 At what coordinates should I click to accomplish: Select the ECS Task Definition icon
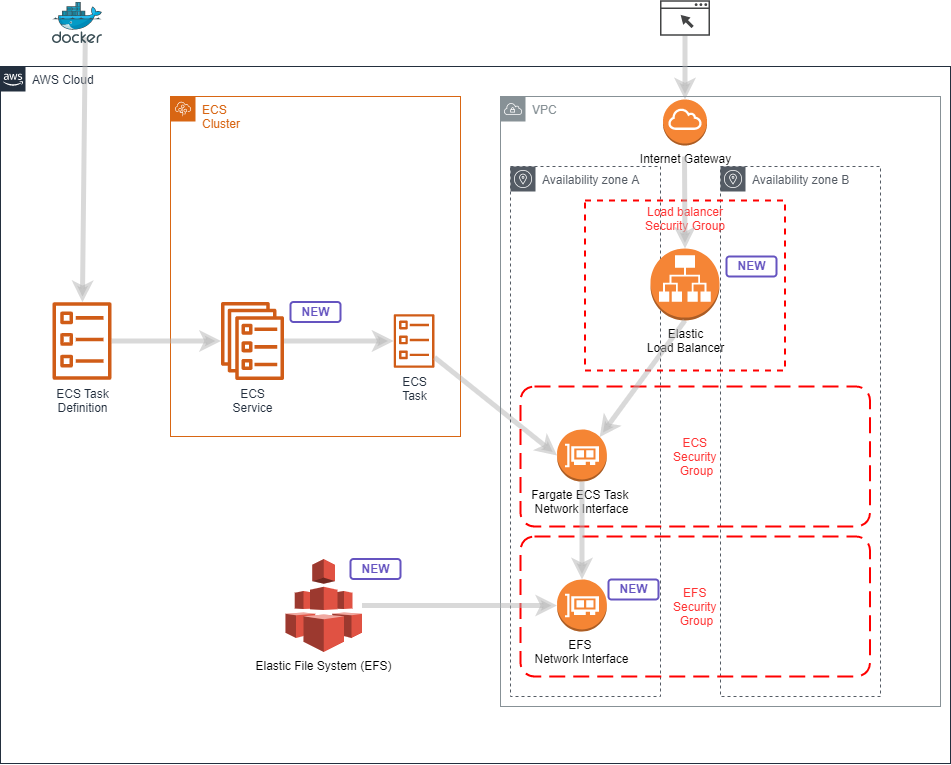tap(82, 341)
